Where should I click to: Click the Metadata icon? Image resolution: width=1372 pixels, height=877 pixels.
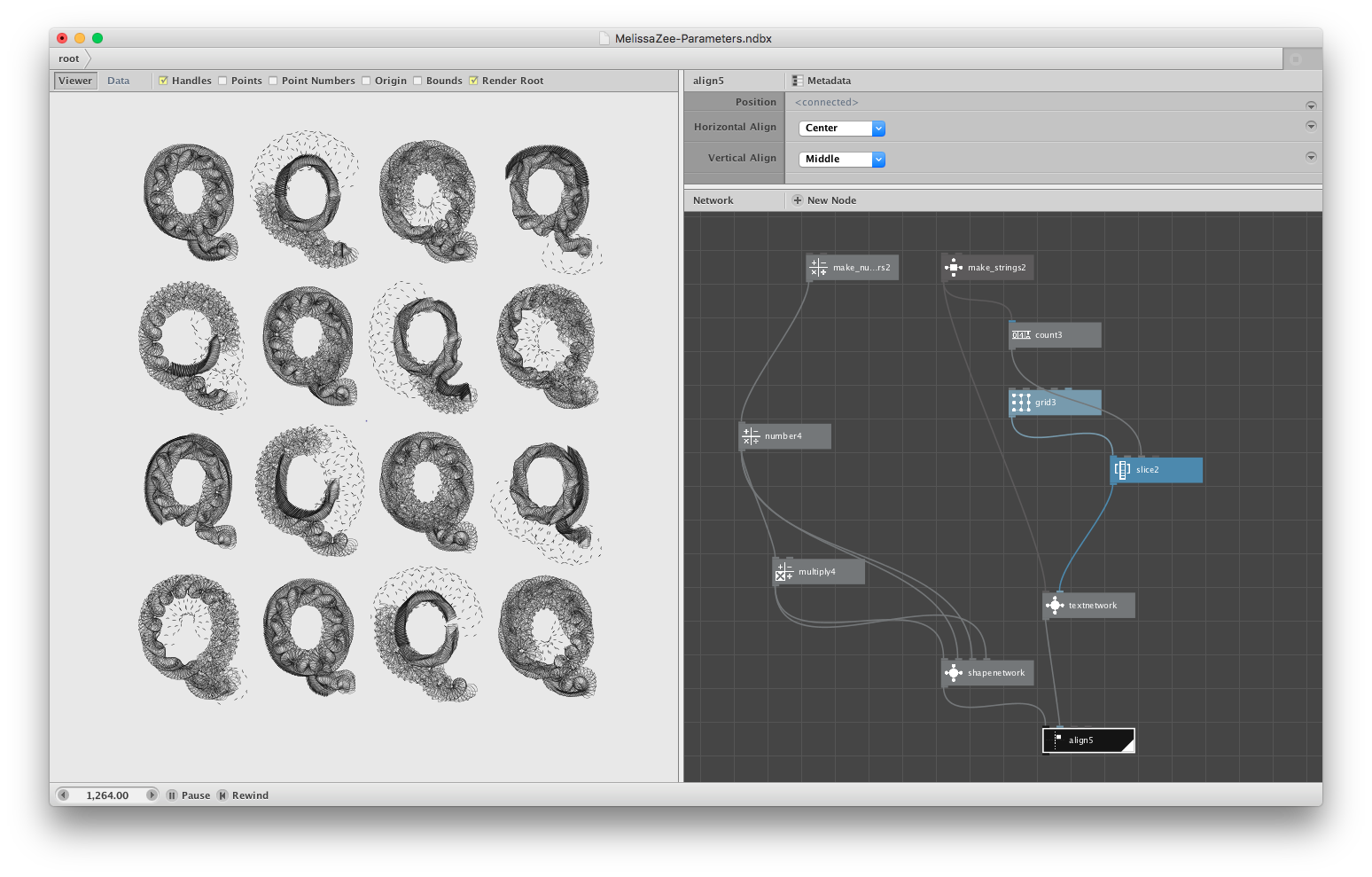pos(798,81)
